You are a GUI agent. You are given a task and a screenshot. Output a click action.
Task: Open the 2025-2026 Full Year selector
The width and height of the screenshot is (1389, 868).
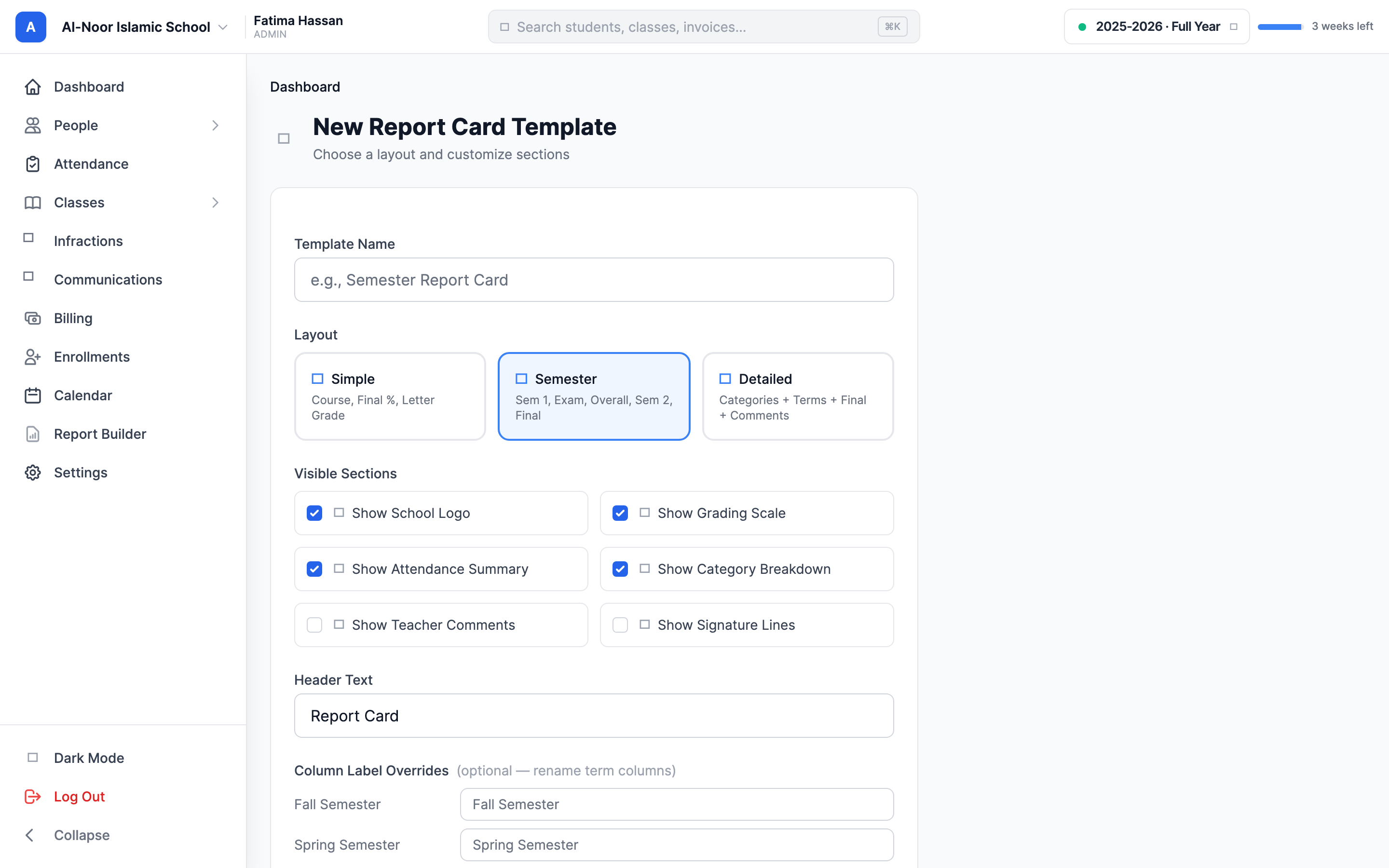point(1157,27)
